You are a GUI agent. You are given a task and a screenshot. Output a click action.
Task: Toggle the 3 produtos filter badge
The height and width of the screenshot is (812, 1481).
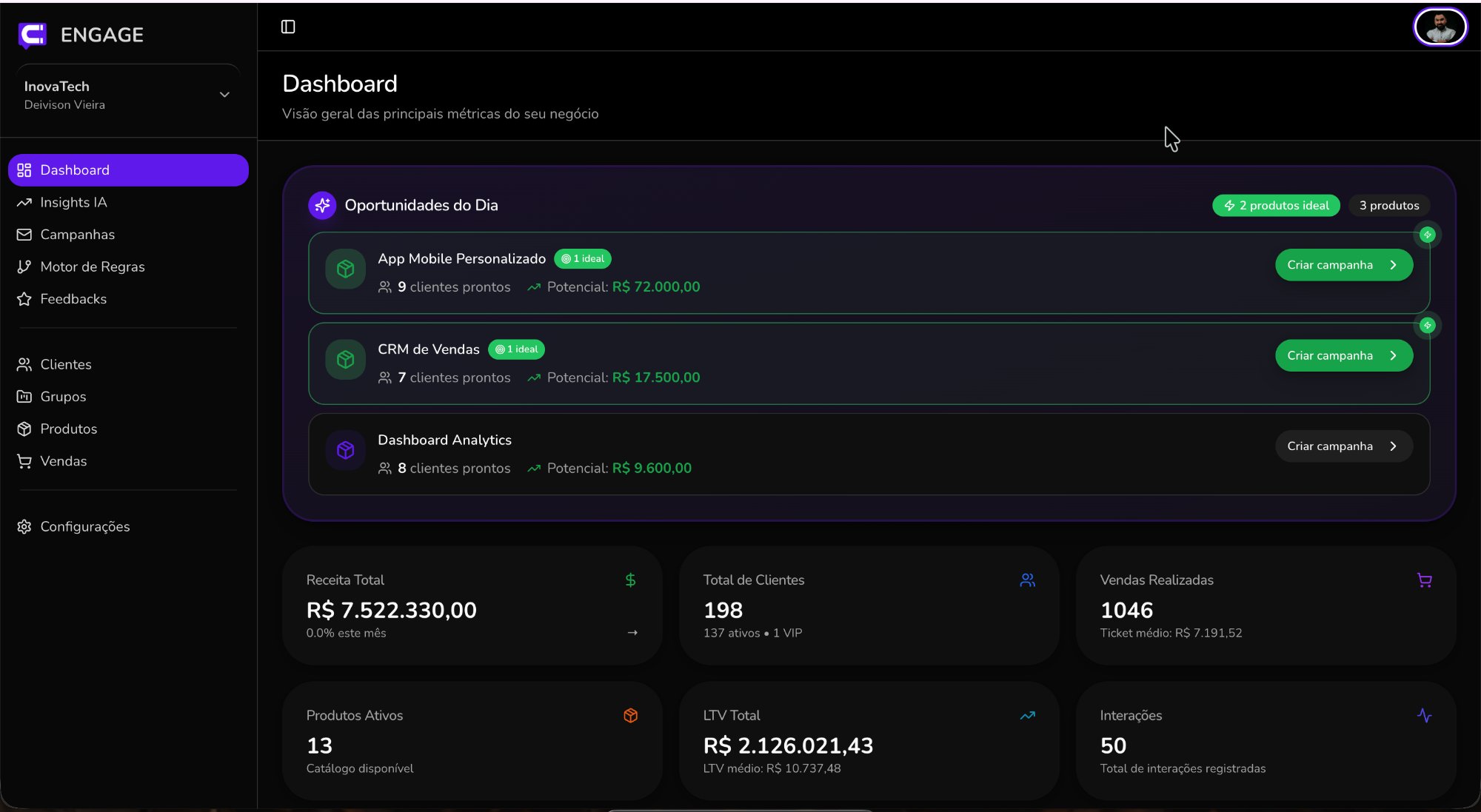(1388, 205)
